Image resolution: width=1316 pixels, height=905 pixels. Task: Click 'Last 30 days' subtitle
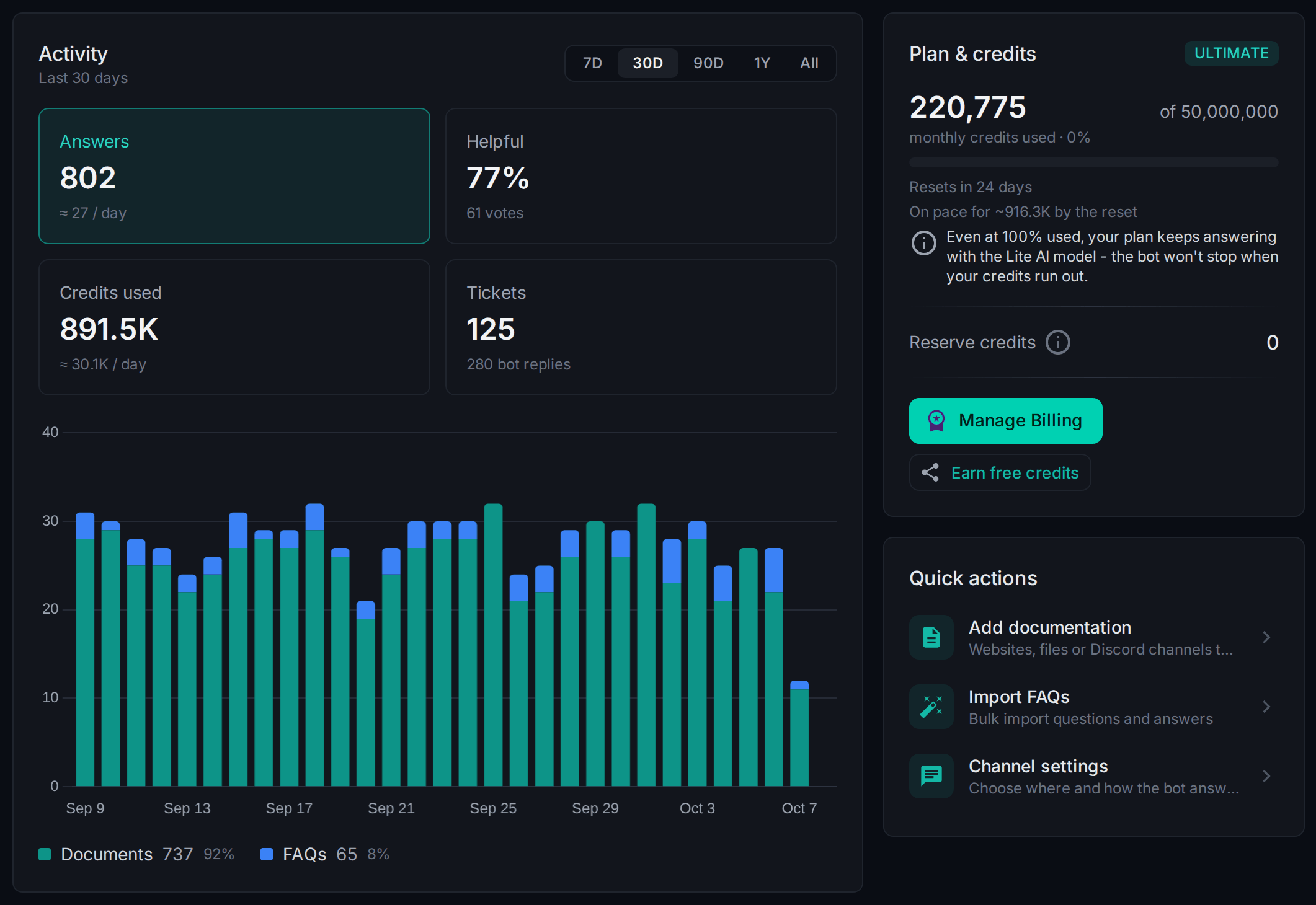(83, 78)
